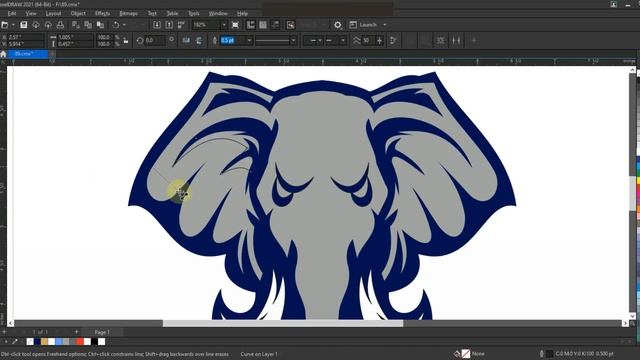Screen dimensions: 640x360
Task: Open the Table menu
Action: (172, 13)
